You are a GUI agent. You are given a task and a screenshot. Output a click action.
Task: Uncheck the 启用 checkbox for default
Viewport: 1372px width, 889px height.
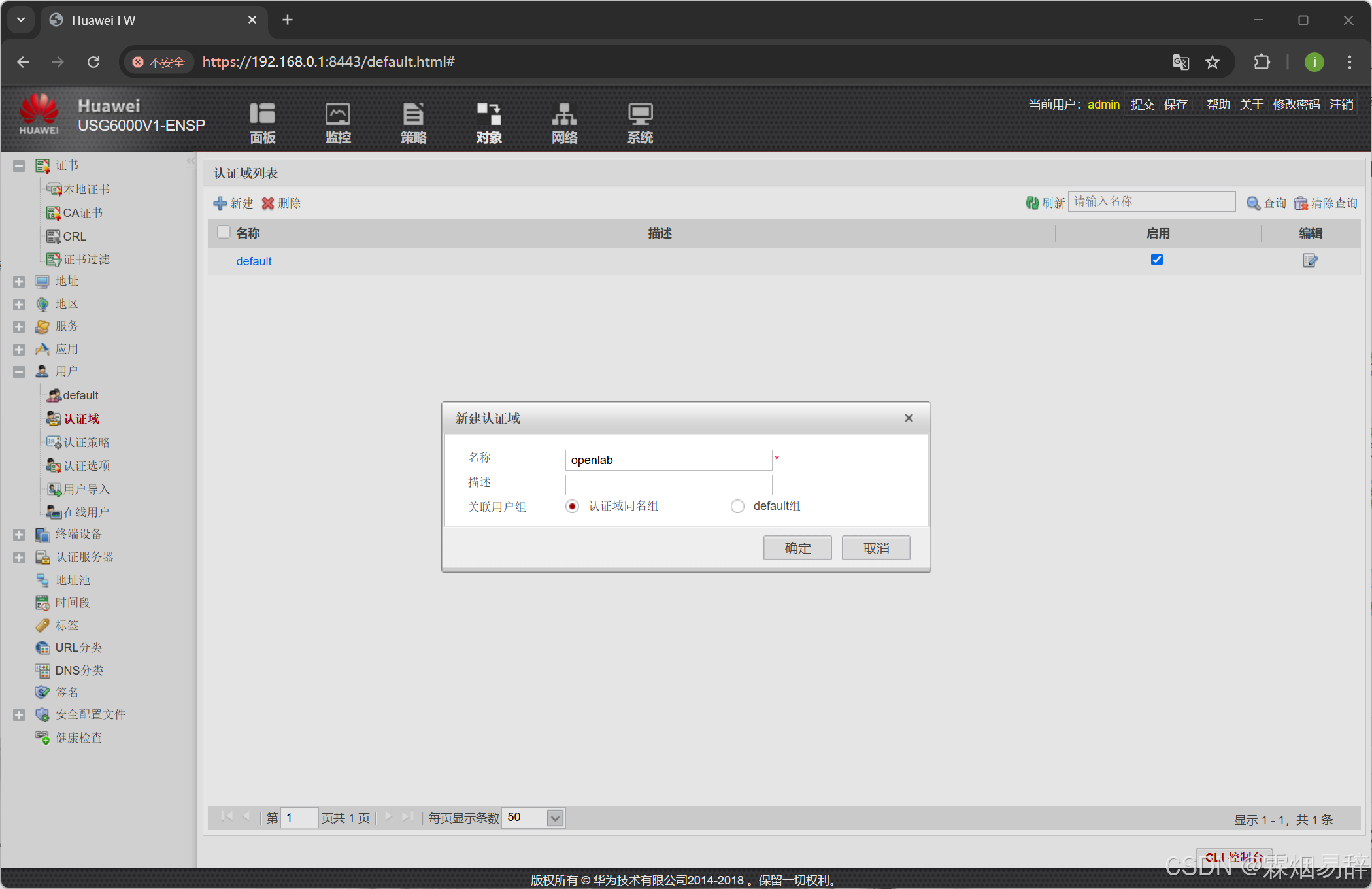pos(1157,260)
